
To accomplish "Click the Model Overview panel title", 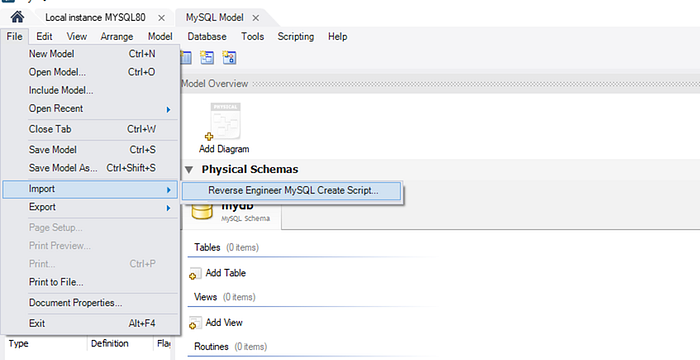I will 214,84.
